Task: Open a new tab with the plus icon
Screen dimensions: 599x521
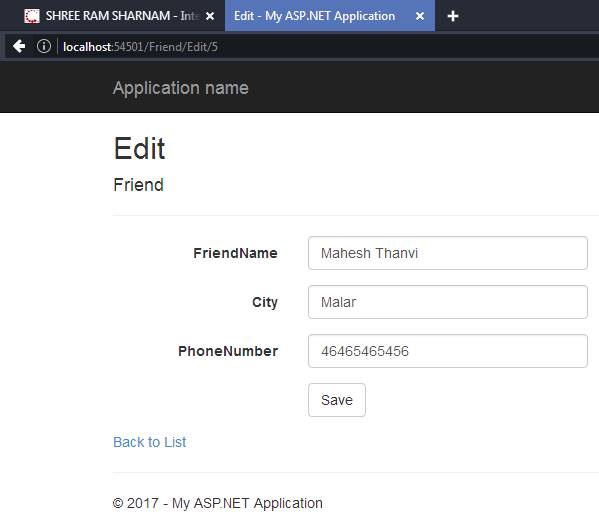Action: pyautogui.click(x=453, y=16)
